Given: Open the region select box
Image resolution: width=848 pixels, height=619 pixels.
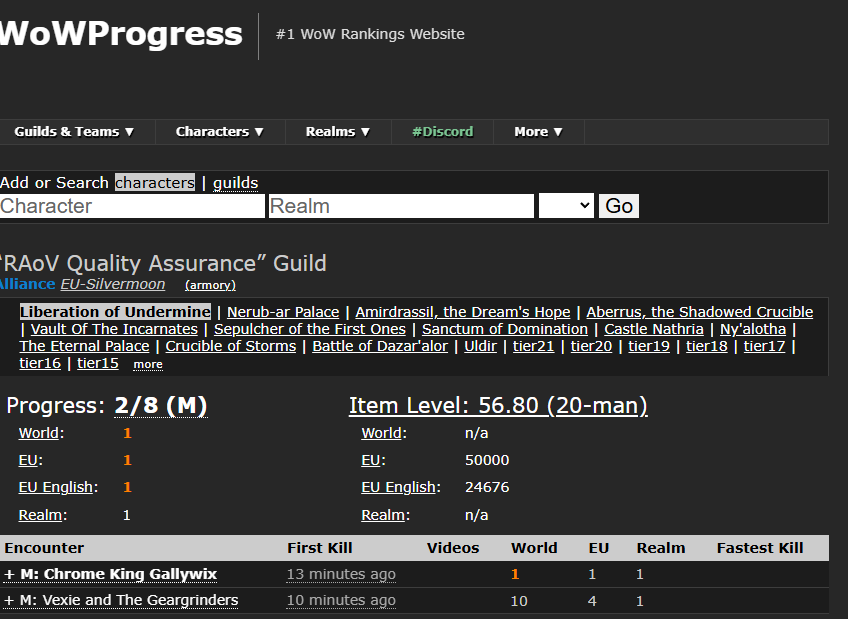Looking at the screenshot, I should click(x=566, y=206).
